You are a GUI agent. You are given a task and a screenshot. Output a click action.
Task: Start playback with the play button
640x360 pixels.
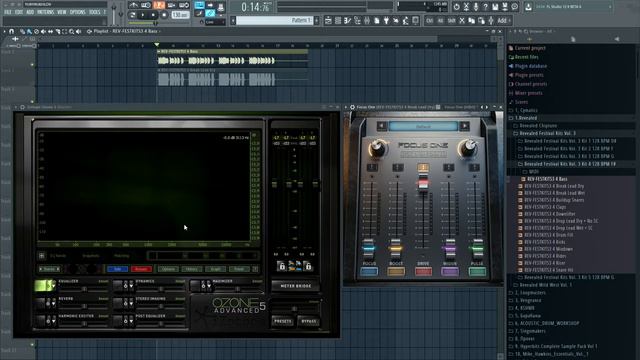pos(143,15)
